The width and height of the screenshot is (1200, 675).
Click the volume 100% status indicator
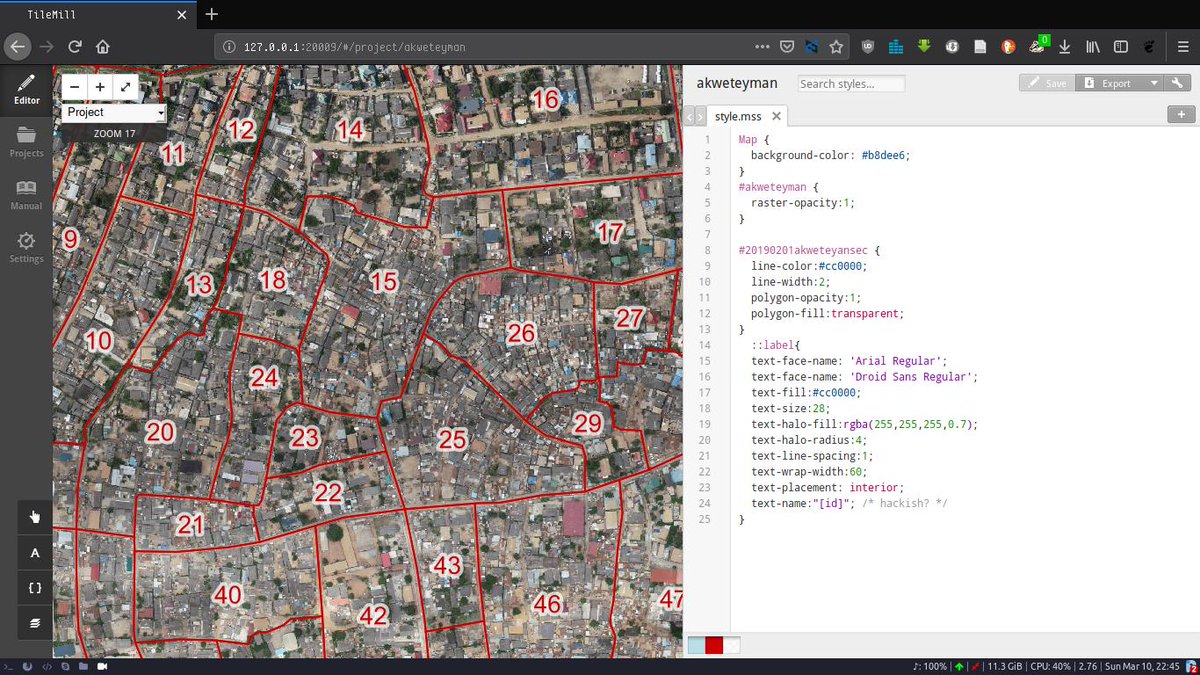(930, 666)
